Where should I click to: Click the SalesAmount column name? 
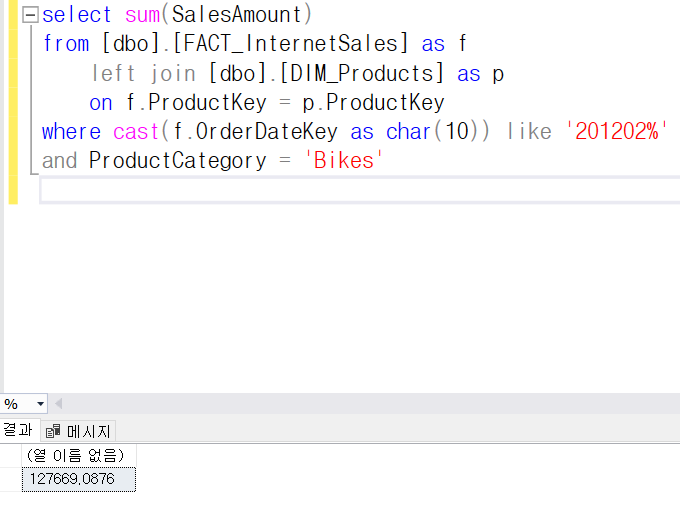tap(236, 15)
